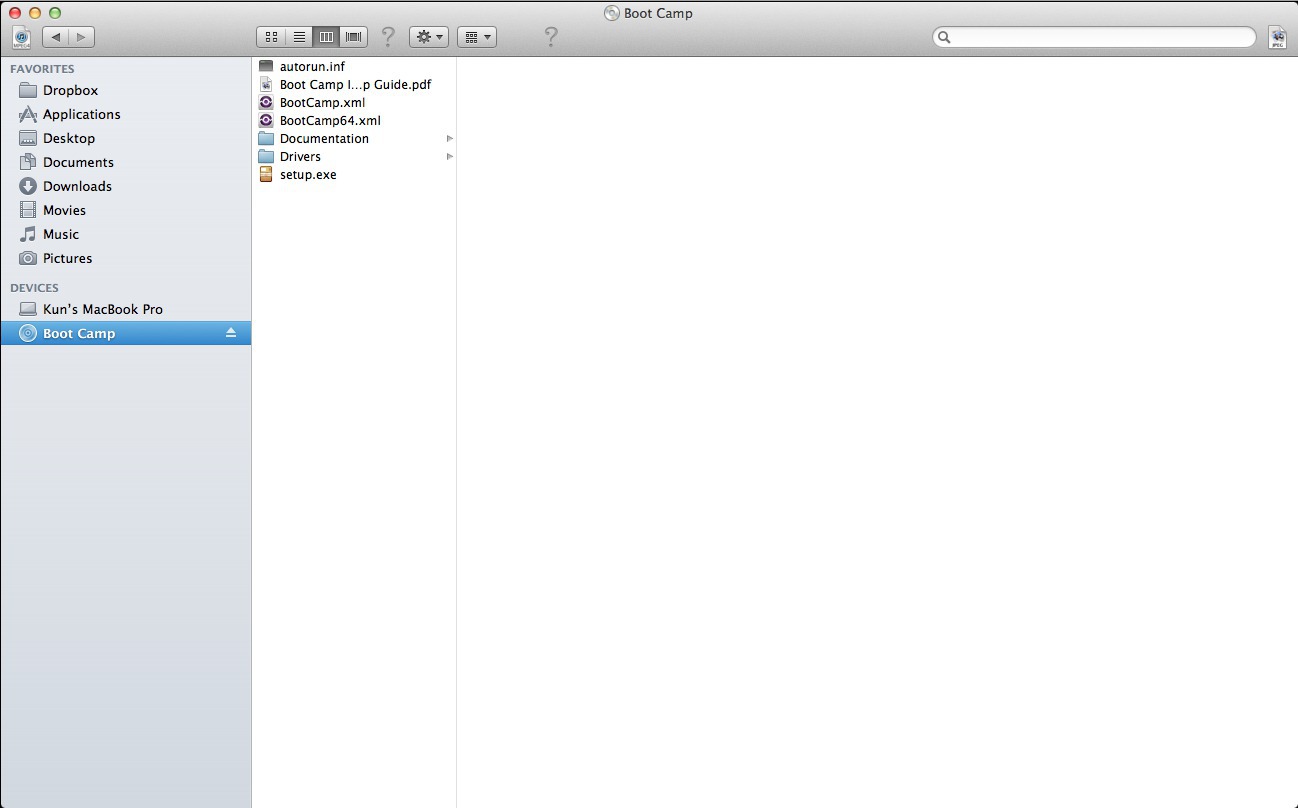Open the gear Action menu
The image size is (1298, 808).
429,37
